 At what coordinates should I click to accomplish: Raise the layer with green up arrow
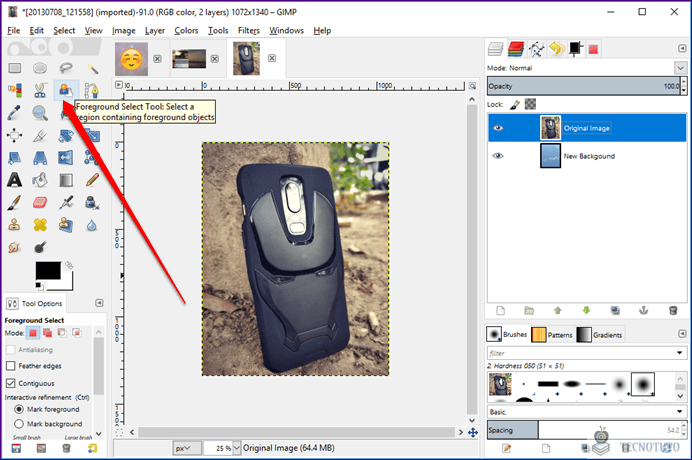pos(558,311)
